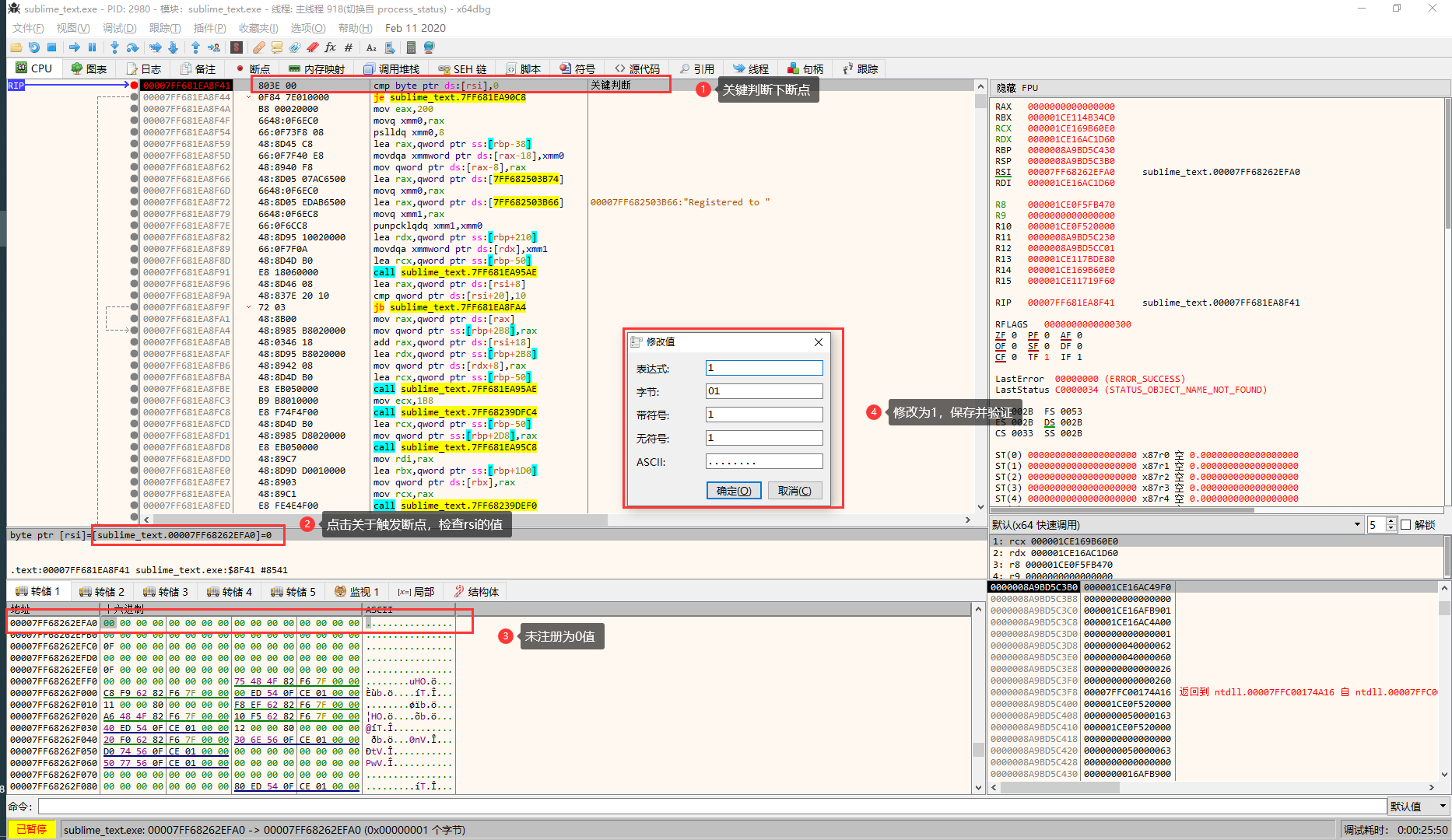Click the 带符号 input field
The image size is (1452, 840).
click(x=764, y=415)
